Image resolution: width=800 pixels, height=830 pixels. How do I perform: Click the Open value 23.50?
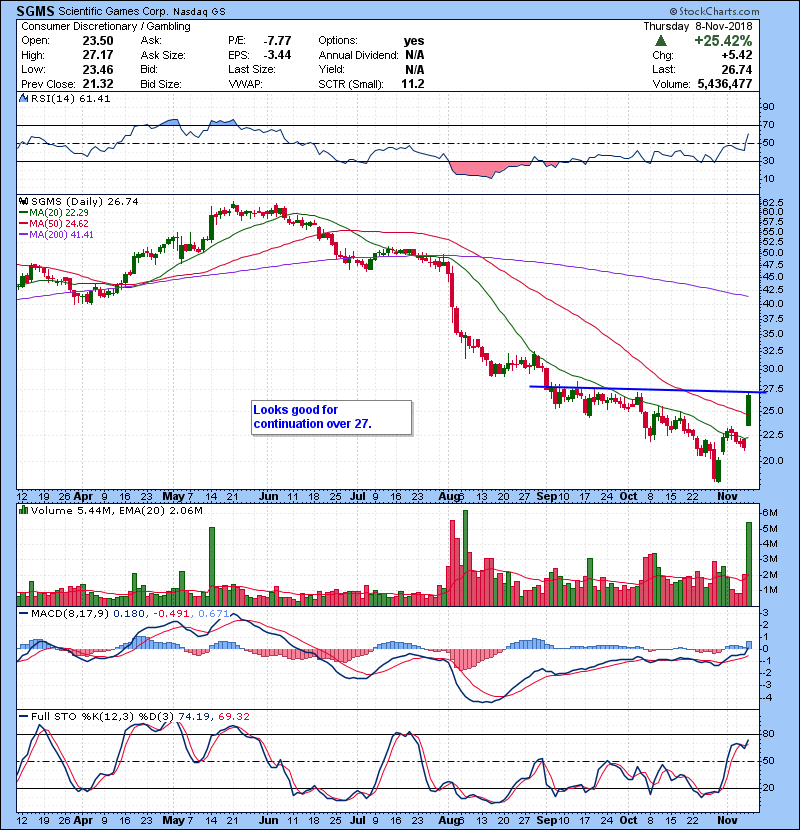pos(98,41)
